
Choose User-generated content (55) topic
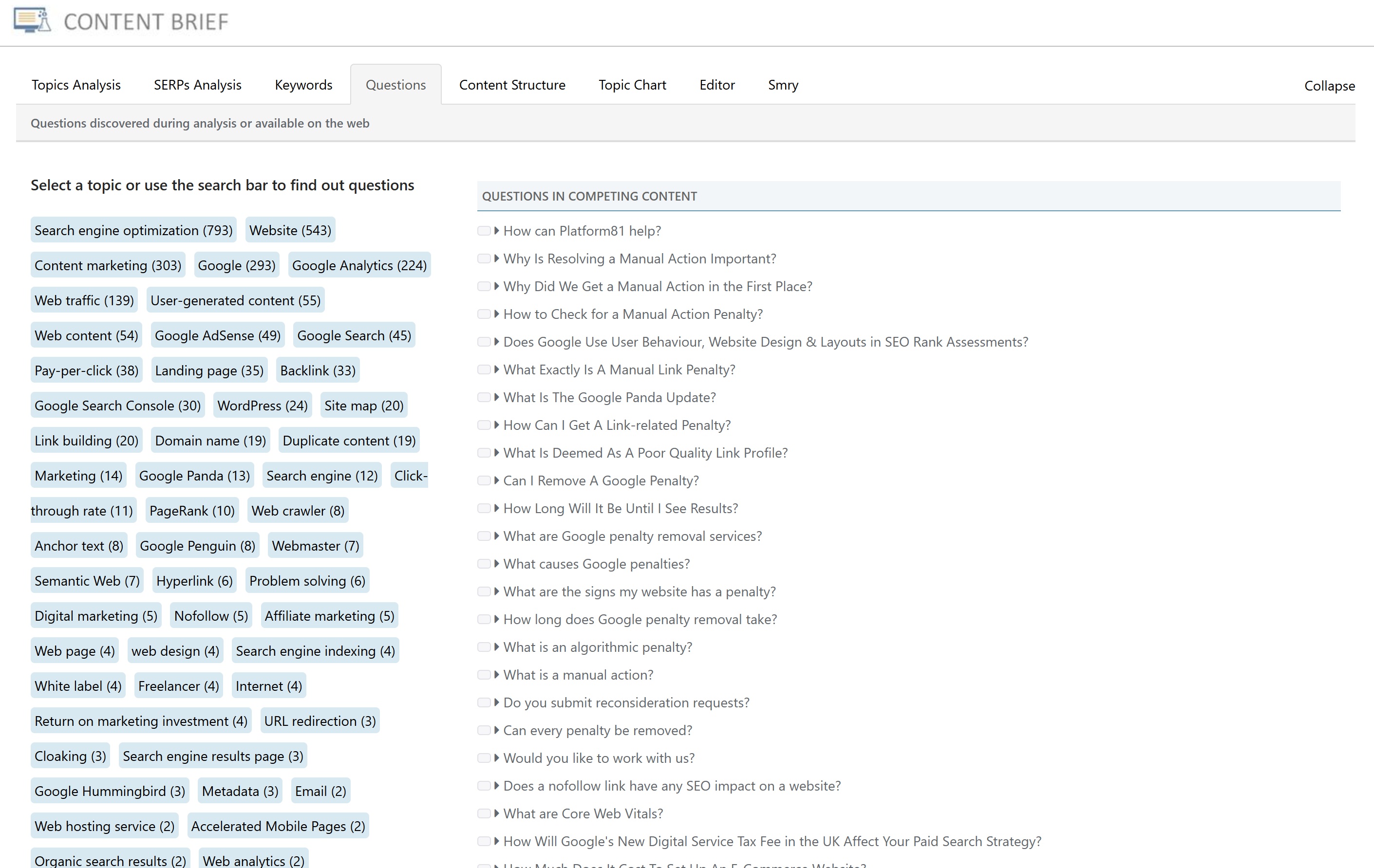235,300
